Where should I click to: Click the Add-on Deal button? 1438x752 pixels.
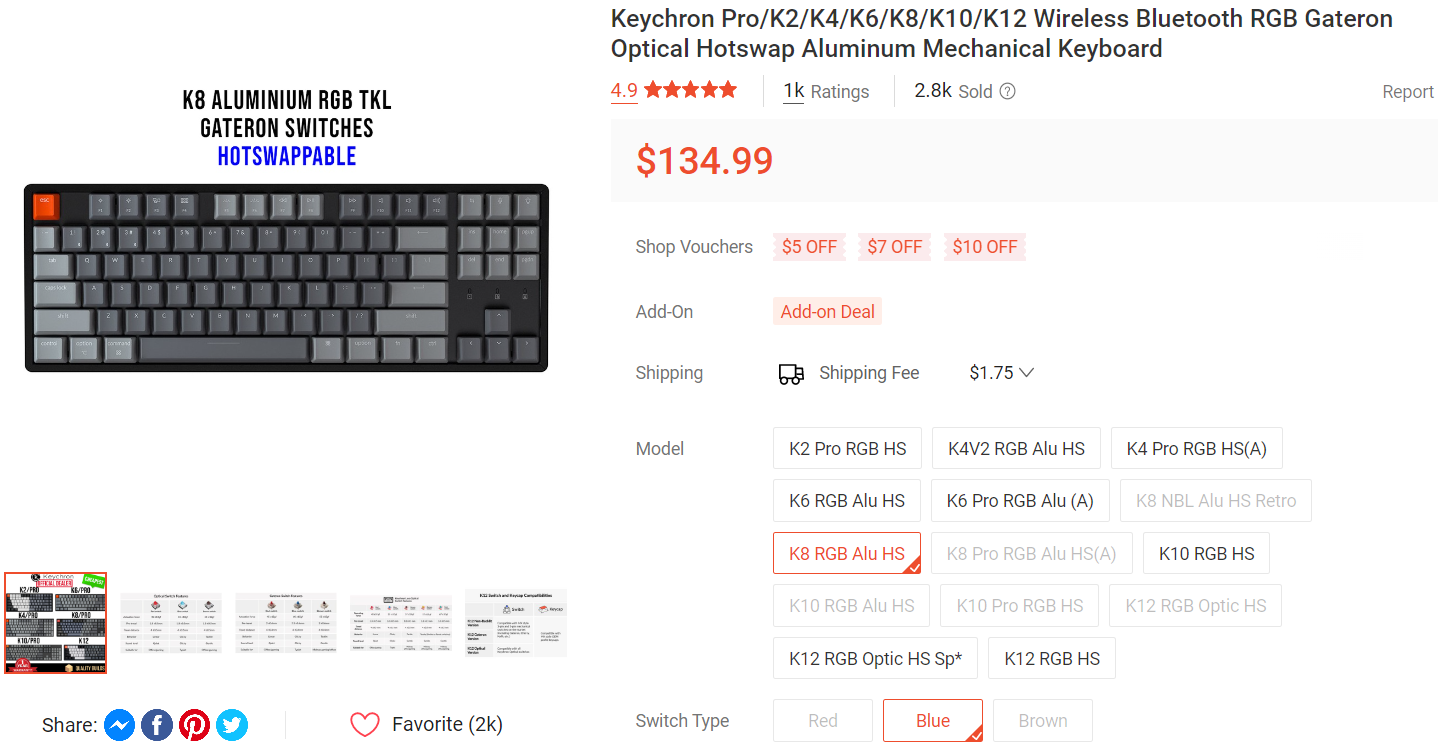pyautogui.click(x=827, y=311)
